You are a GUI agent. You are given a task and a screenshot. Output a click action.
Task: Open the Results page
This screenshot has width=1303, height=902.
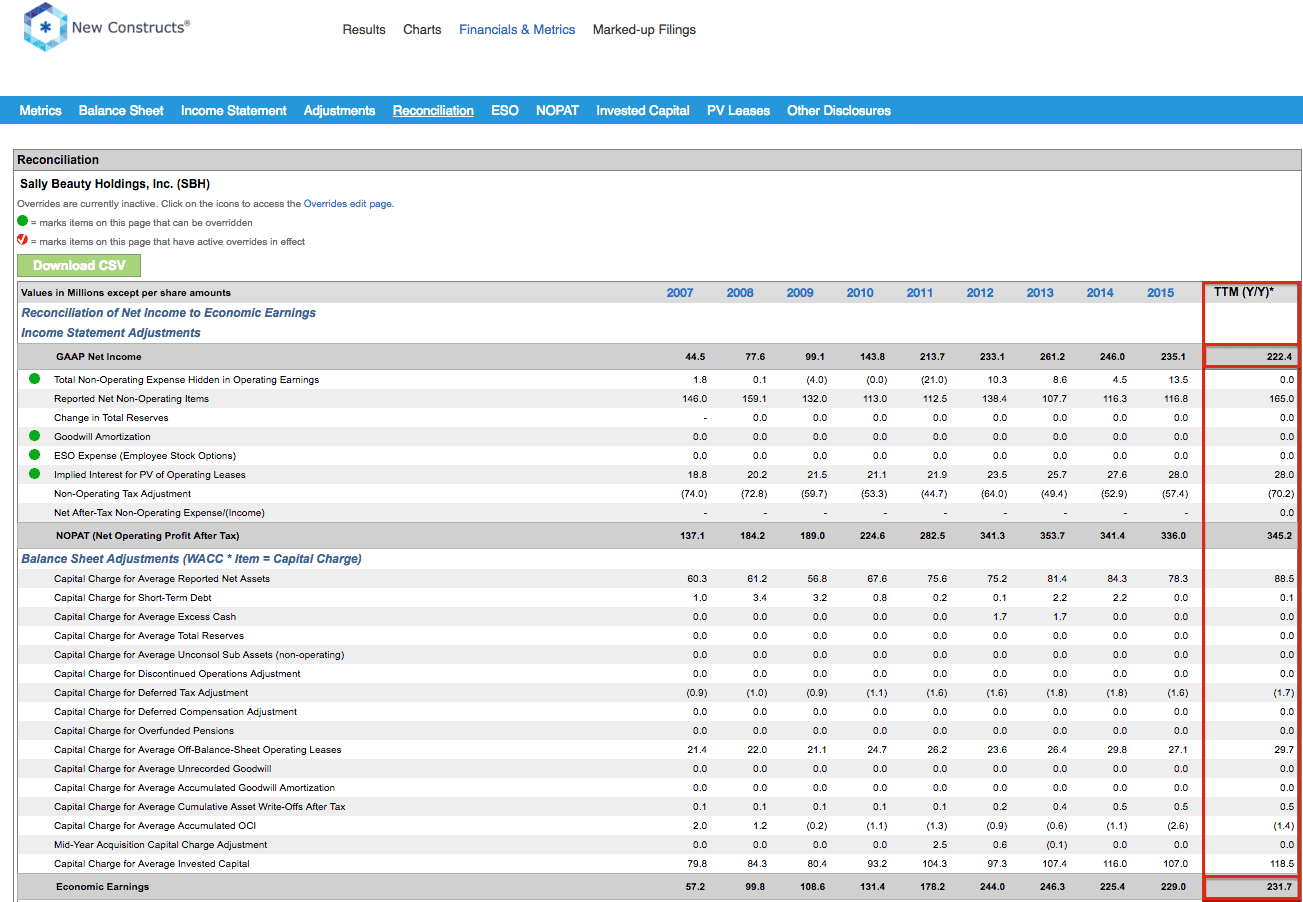point(364,30)
